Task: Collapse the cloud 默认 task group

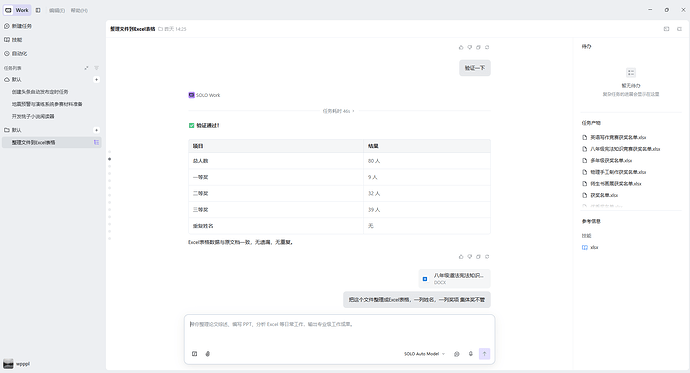Action: pos(13,80)
